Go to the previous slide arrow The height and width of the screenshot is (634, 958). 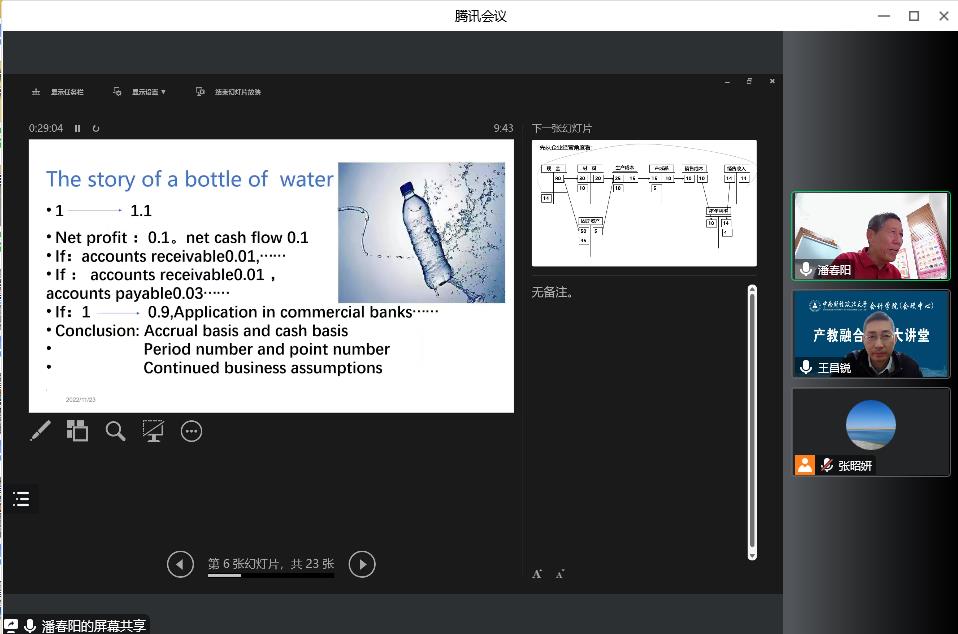(x=180, y=565)
